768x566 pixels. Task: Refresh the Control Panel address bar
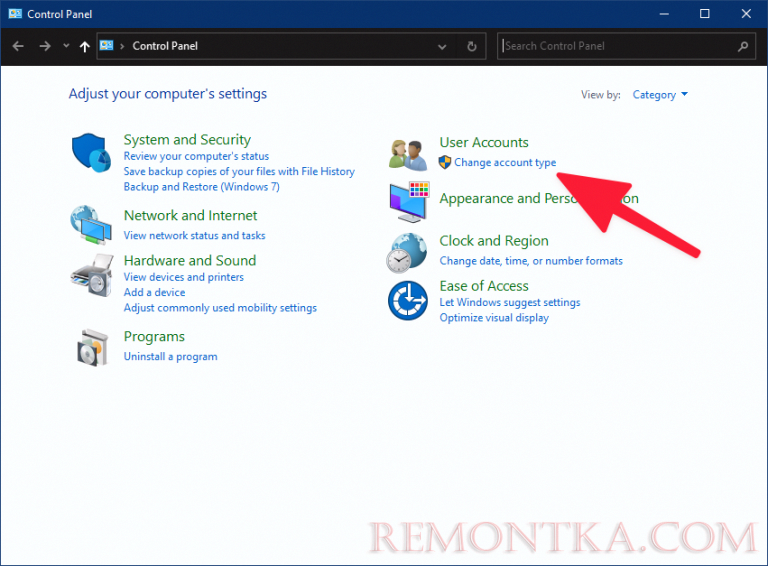point(472,46)
